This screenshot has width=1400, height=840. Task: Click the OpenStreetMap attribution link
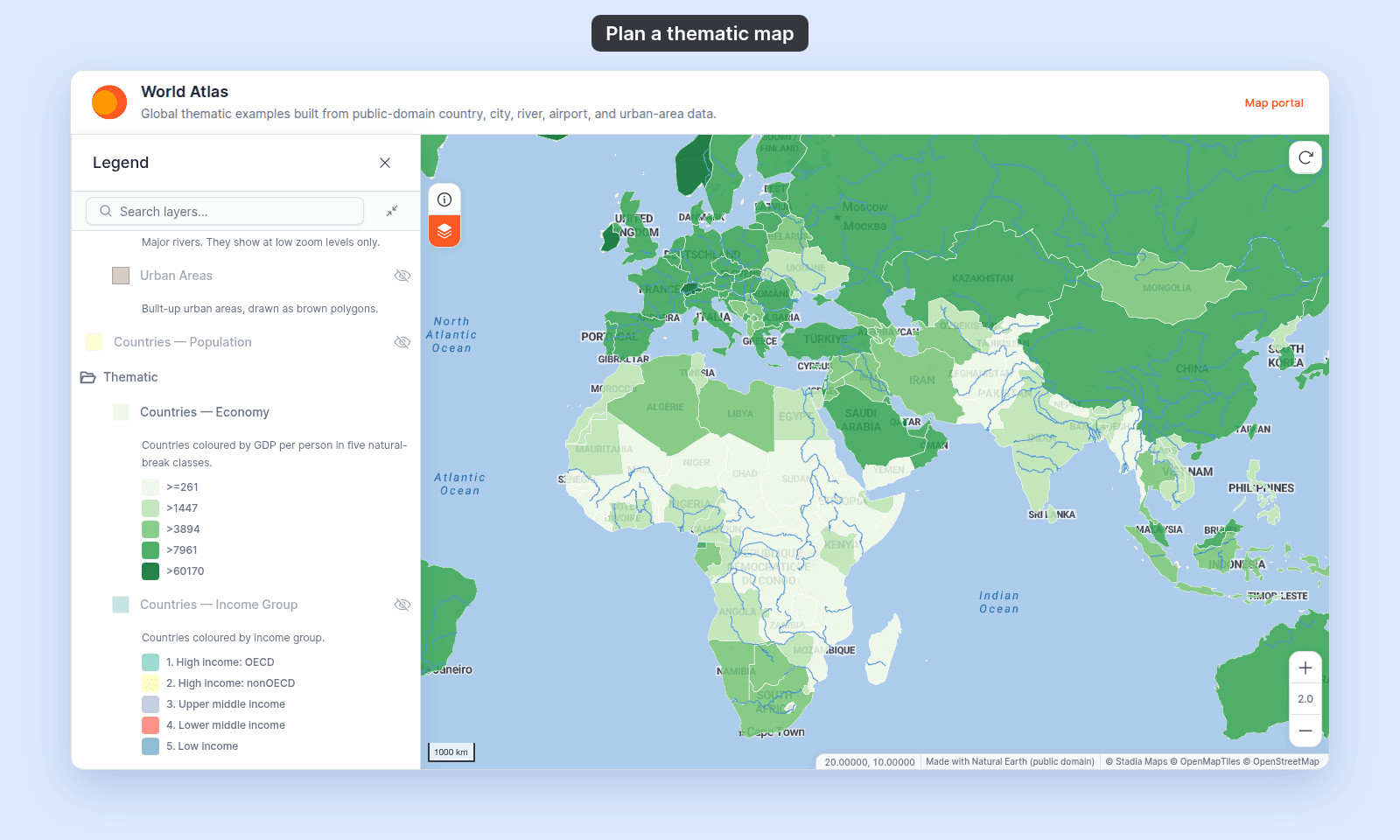click(1281, 762)
